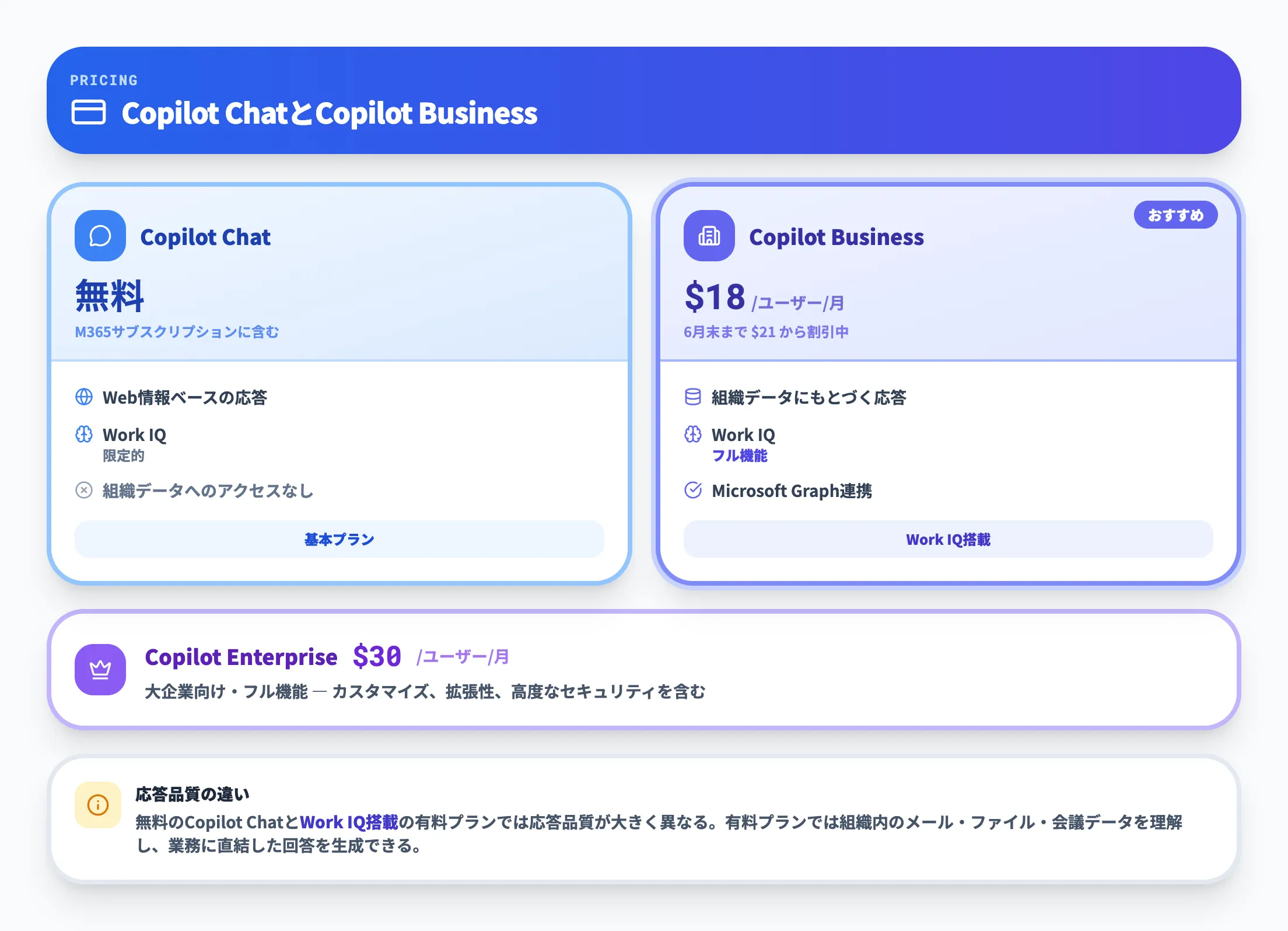Click the 6月末まで $21 から割引中 text

765,331
